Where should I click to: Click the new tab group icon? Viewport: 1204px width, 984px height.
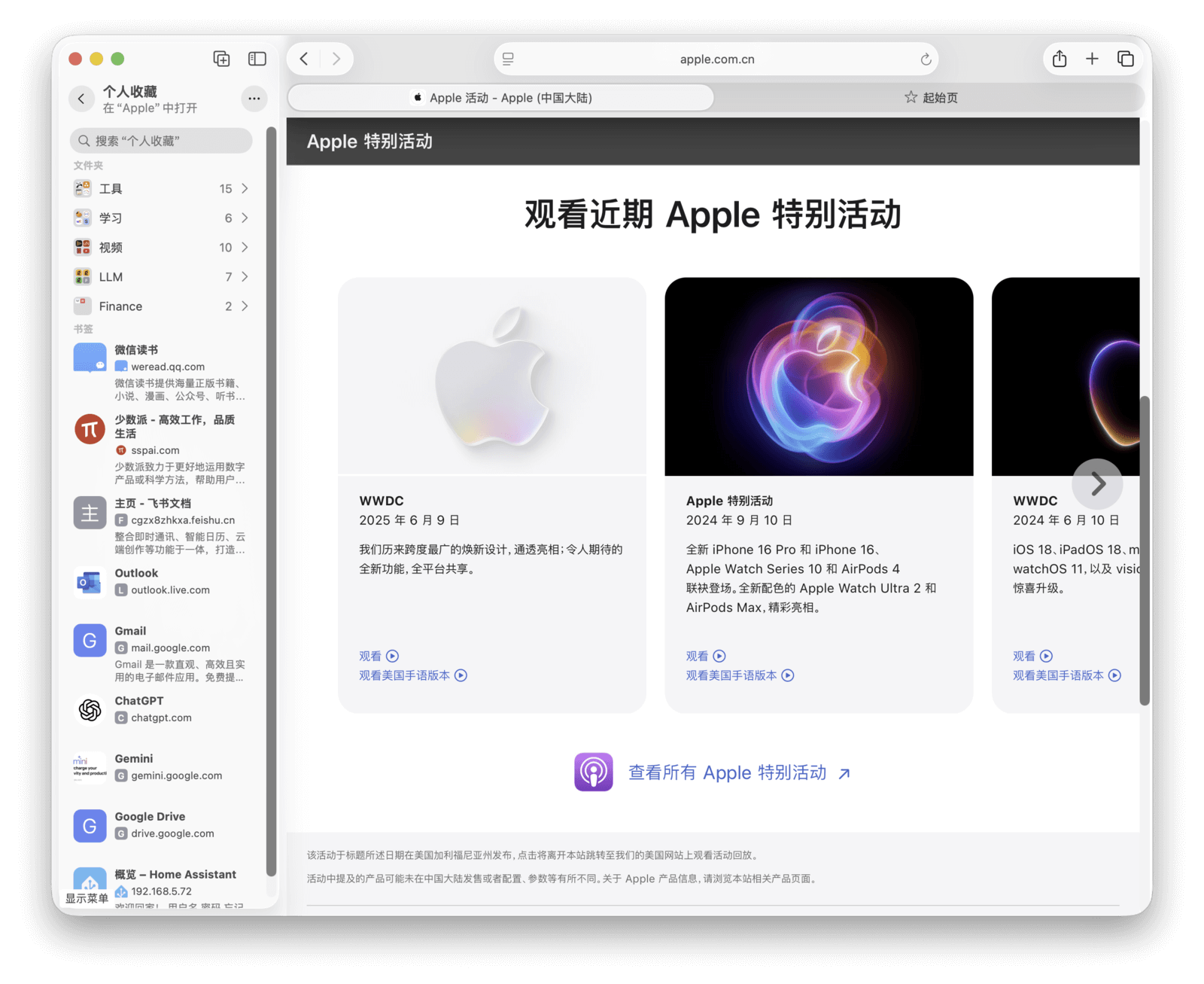tap(221, 59)
